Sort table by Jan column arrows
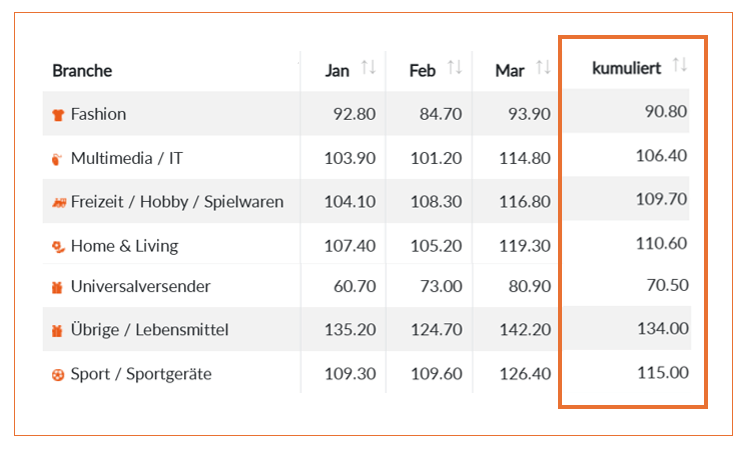 point(368,67)
